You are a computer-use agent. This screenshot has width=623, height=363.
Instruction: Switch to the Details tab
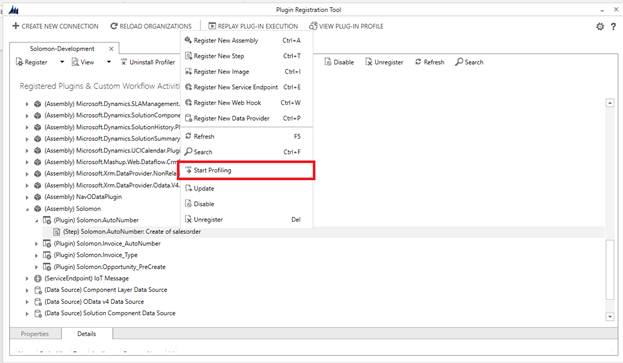[87, 334]
